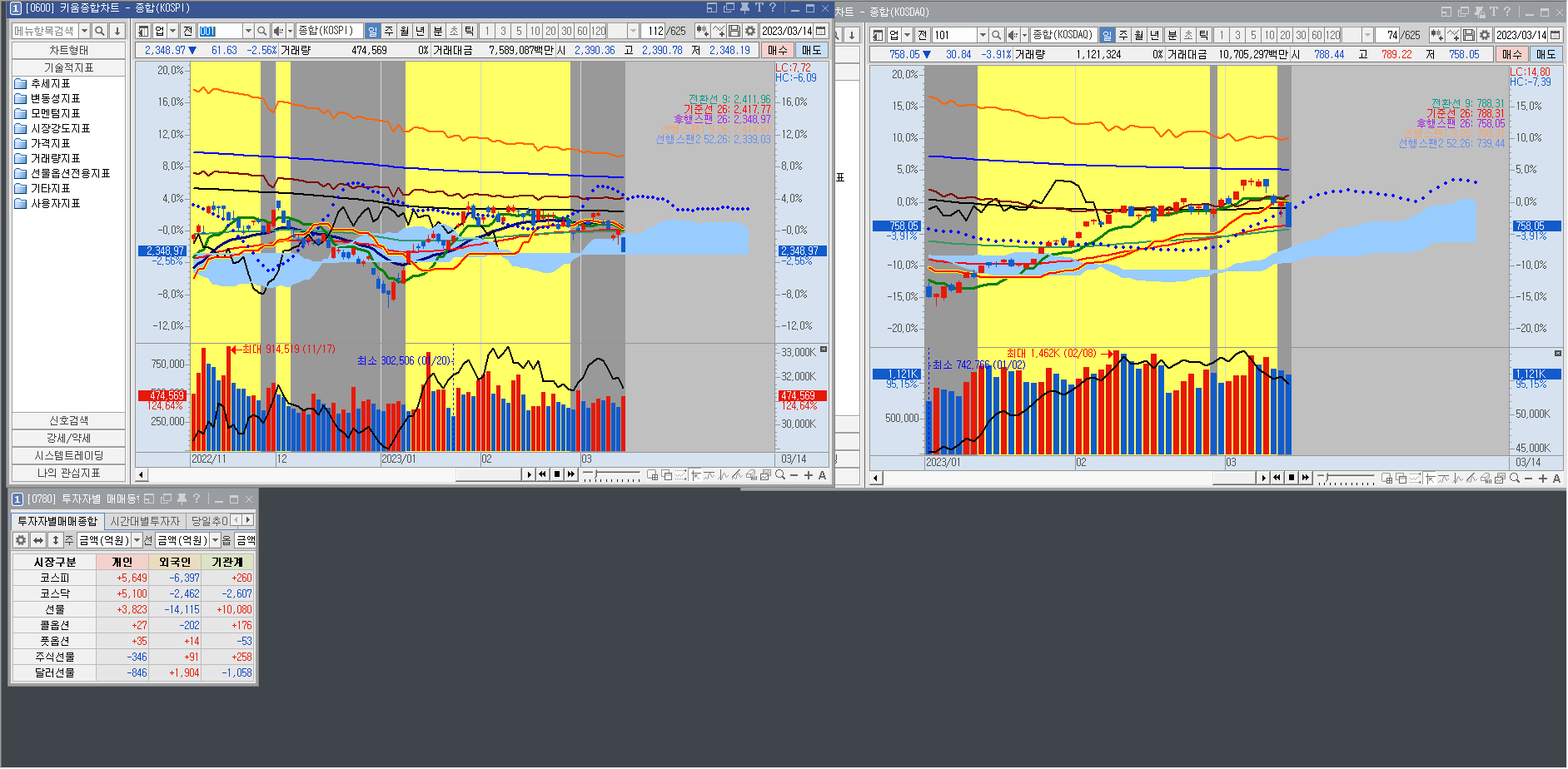This screenshot has height=769, width=1568.
Task: Select the tick '틱' period in the KOSPI toolbar
Action: coord(470,31)
